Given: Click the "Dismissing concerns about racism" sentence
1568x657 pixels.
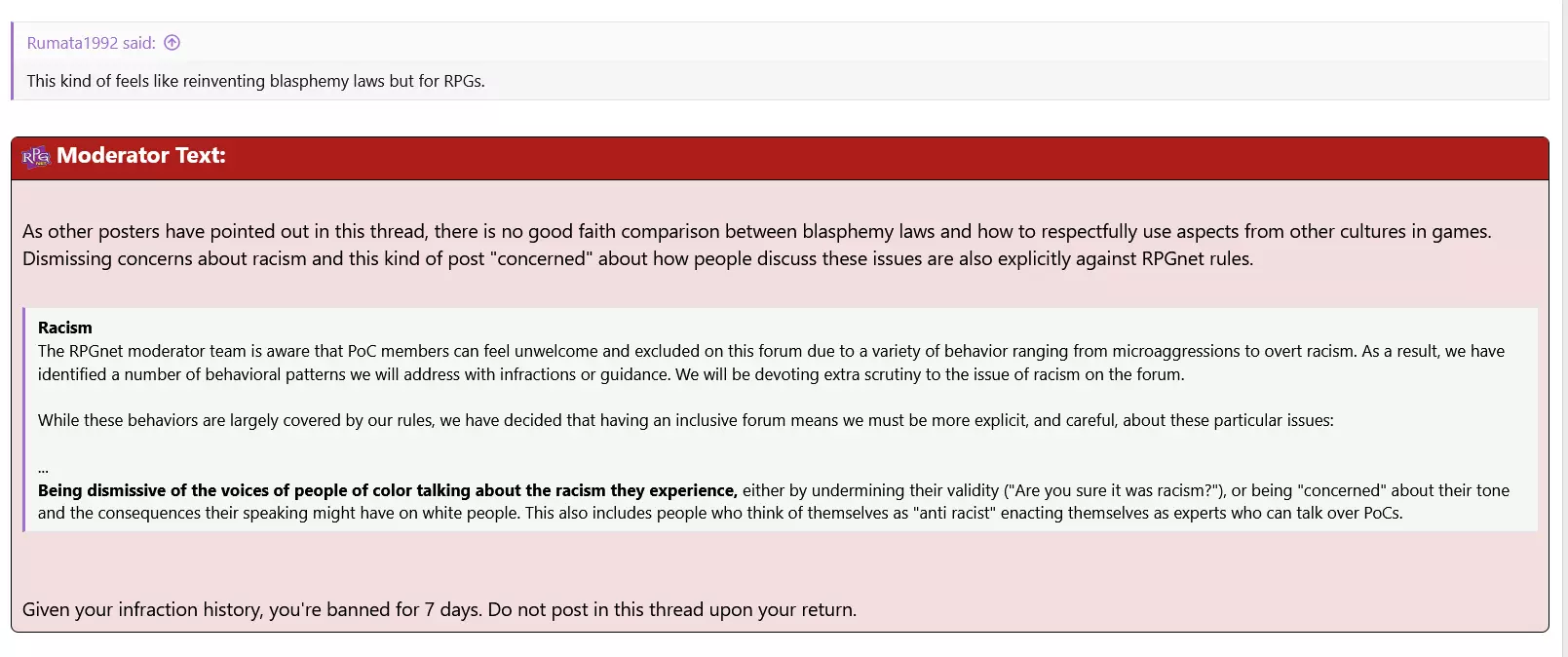Looking at the screenshot, I should pyautogui.click(x=637, y=259).
